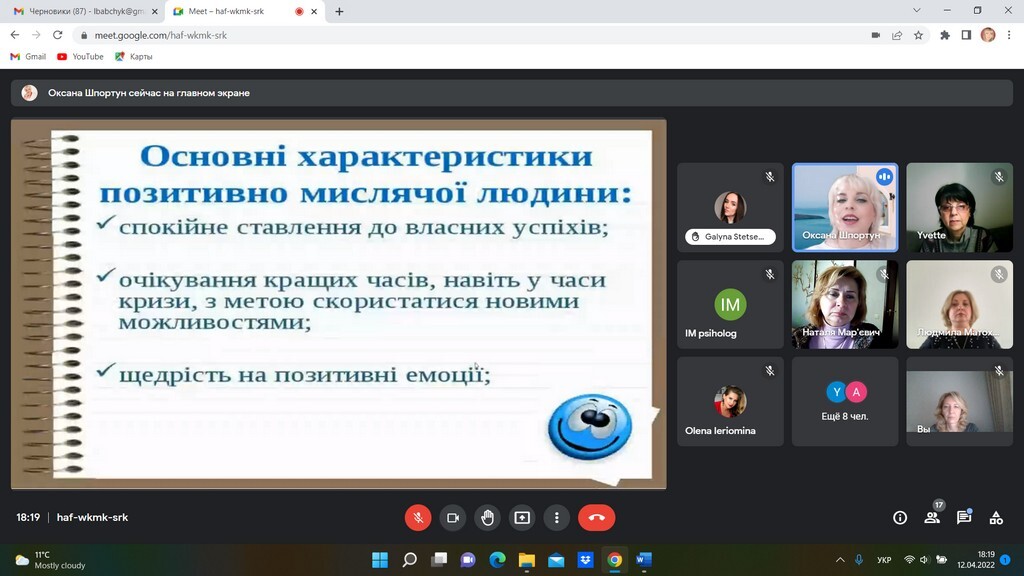The width and height of the screenshot is (1024, 576).
Task: Click the shared presentation slide
Action: [x=338, y=303]
